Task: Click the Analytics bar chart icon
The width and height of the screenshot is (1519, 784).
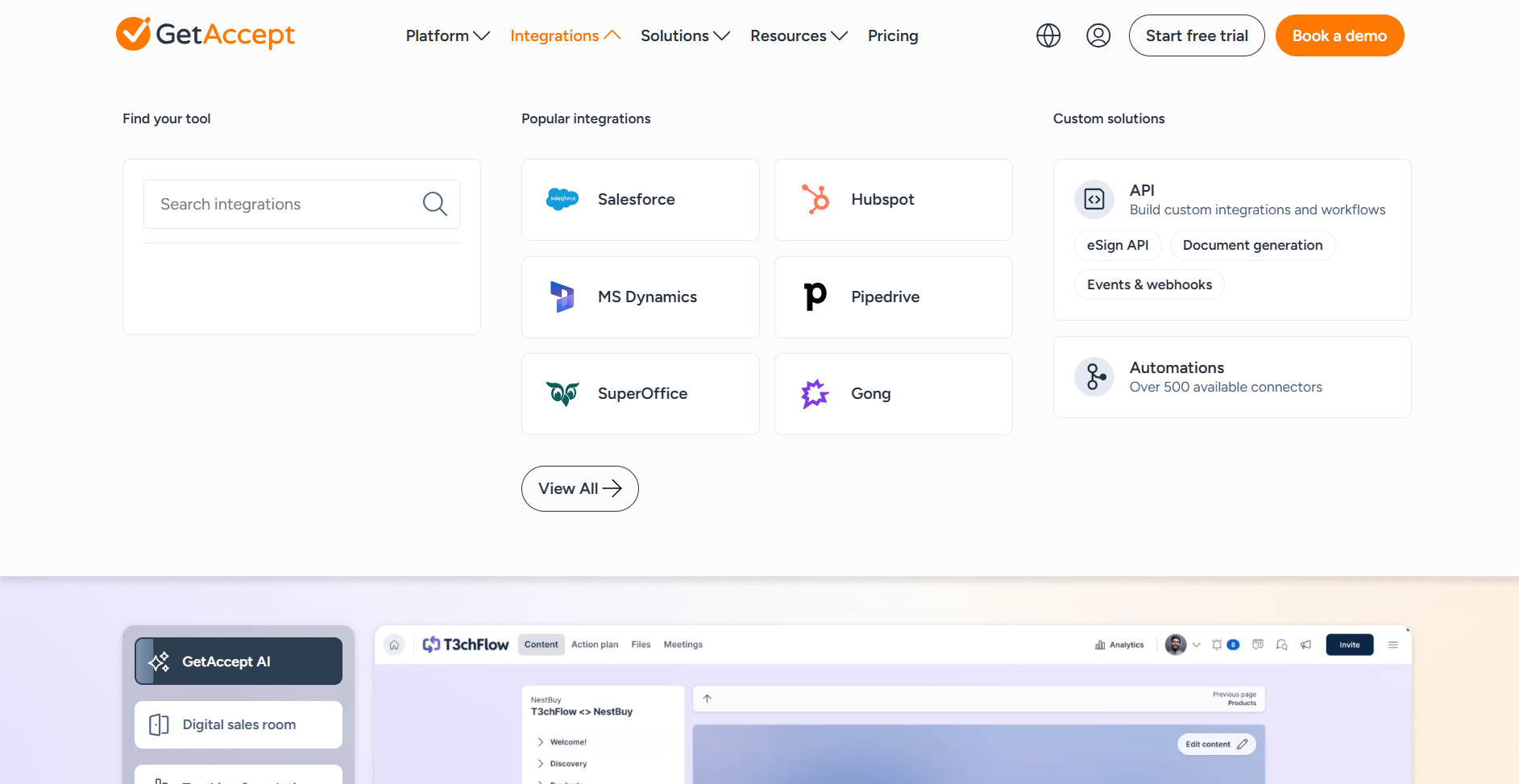Action: tap(1100, 645)
